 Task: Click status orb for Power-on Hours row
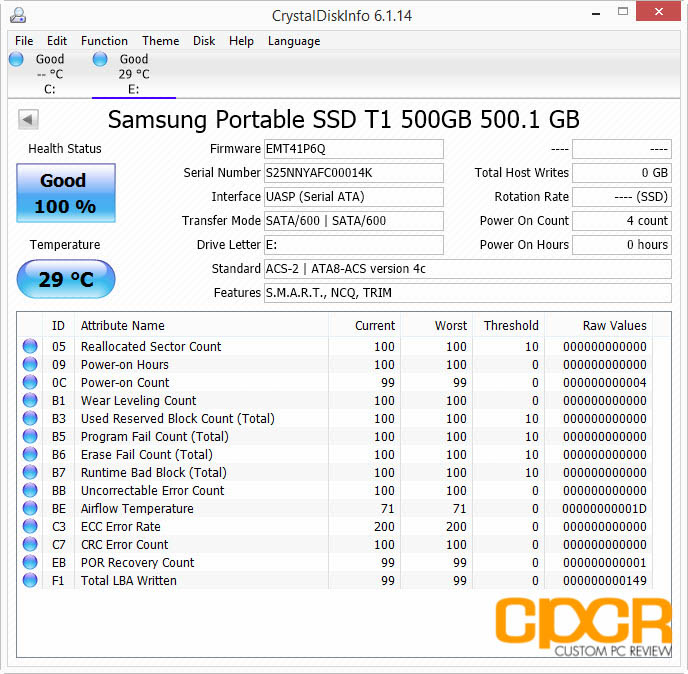tap(30, 364)
